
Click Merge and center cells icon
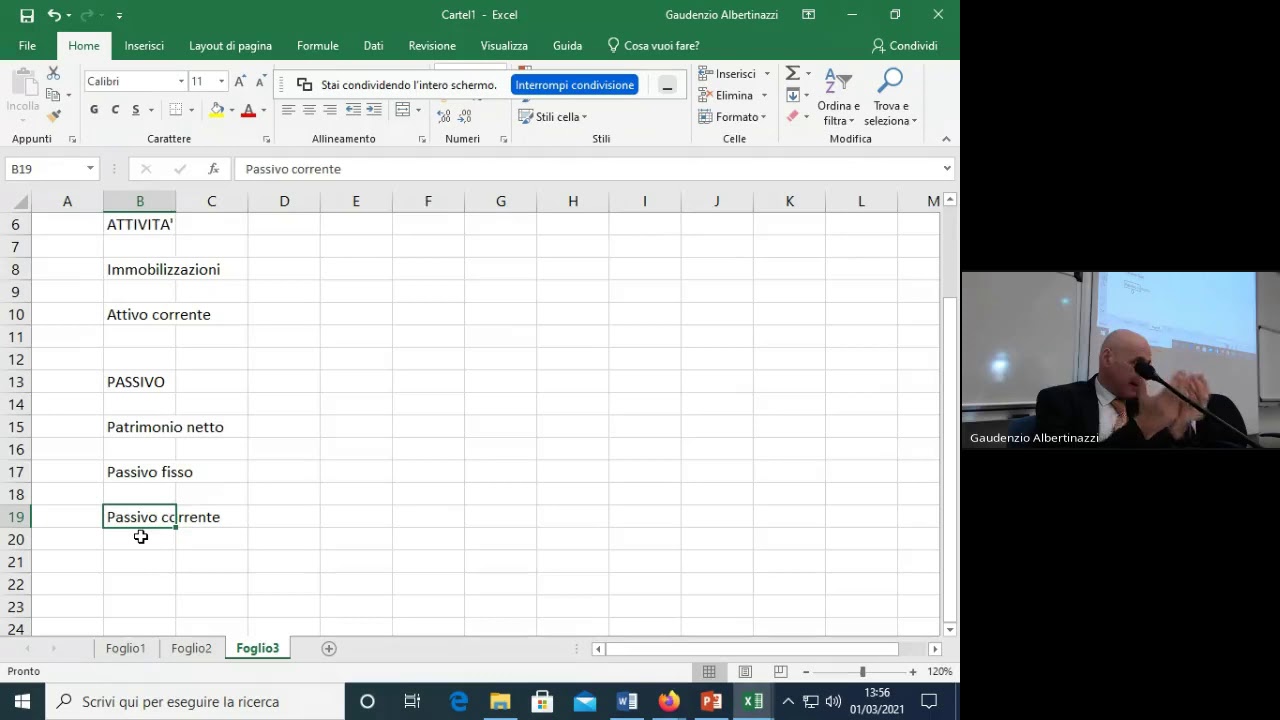click(x=403, y=110)
